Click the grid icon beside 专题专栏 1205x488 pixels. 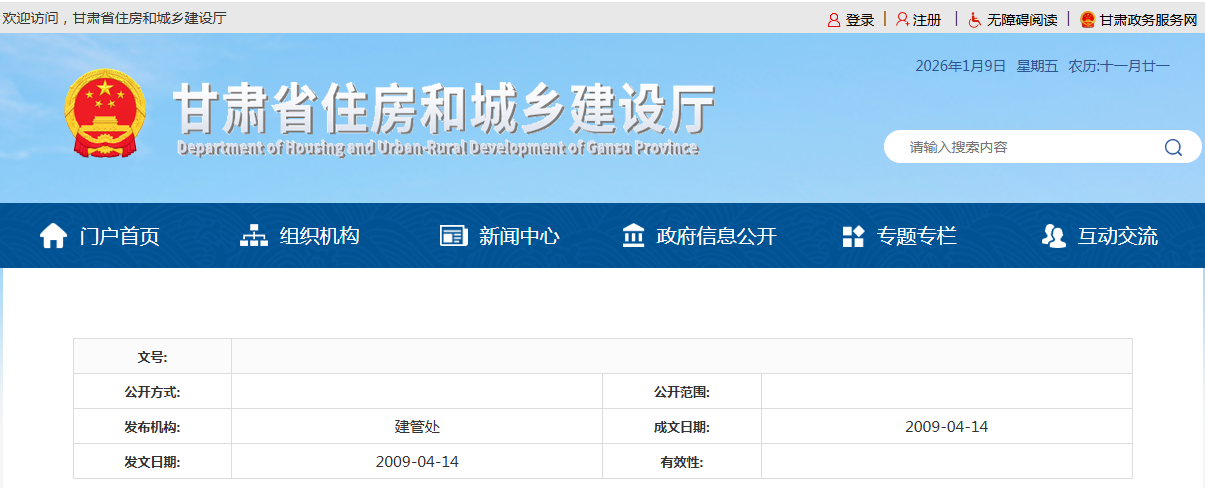coord(852,236)
